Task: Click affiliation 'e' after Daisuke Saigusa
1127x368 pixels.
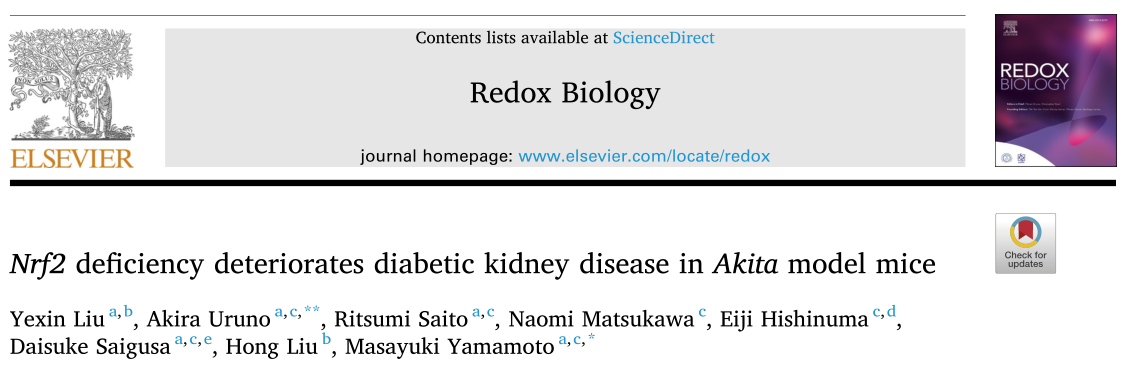Action: pos(208,341)
